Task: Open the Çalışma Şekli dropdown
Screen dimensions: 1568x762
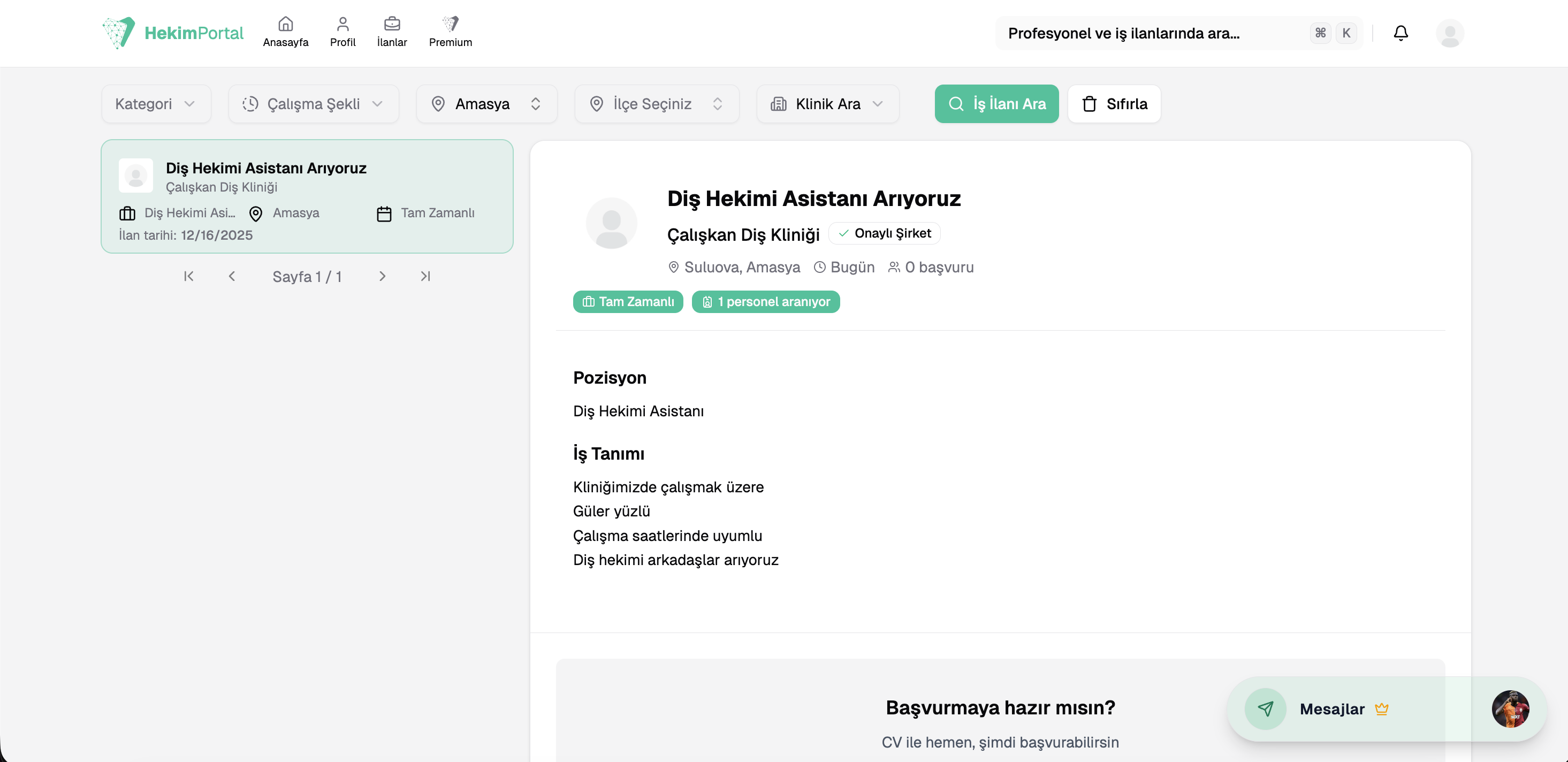Action: pos(314,104)
